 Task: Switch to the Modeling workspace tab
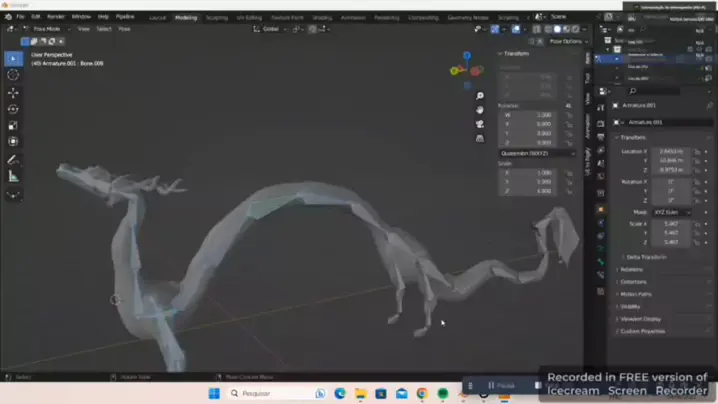point(186,17)
